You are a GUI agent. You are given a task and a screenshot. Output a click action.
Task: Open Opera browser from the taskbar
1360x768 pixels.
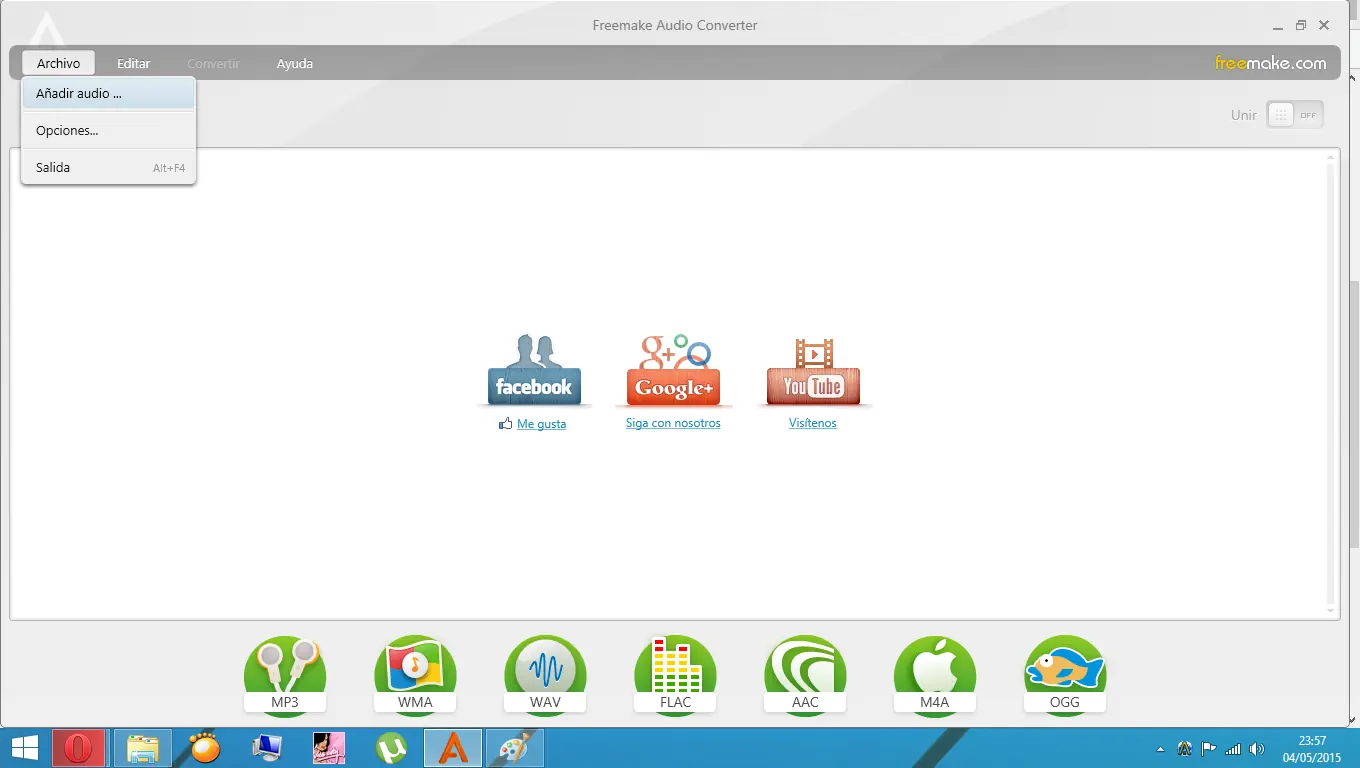click(78, 748)
